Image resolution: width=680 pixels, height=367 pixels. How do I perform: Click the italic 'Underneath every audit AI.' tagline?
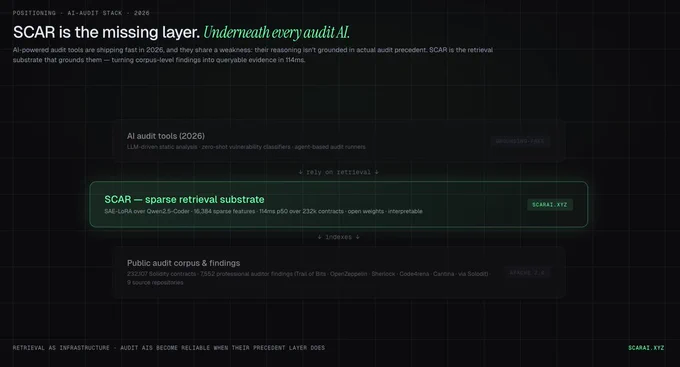click(276, 33)
